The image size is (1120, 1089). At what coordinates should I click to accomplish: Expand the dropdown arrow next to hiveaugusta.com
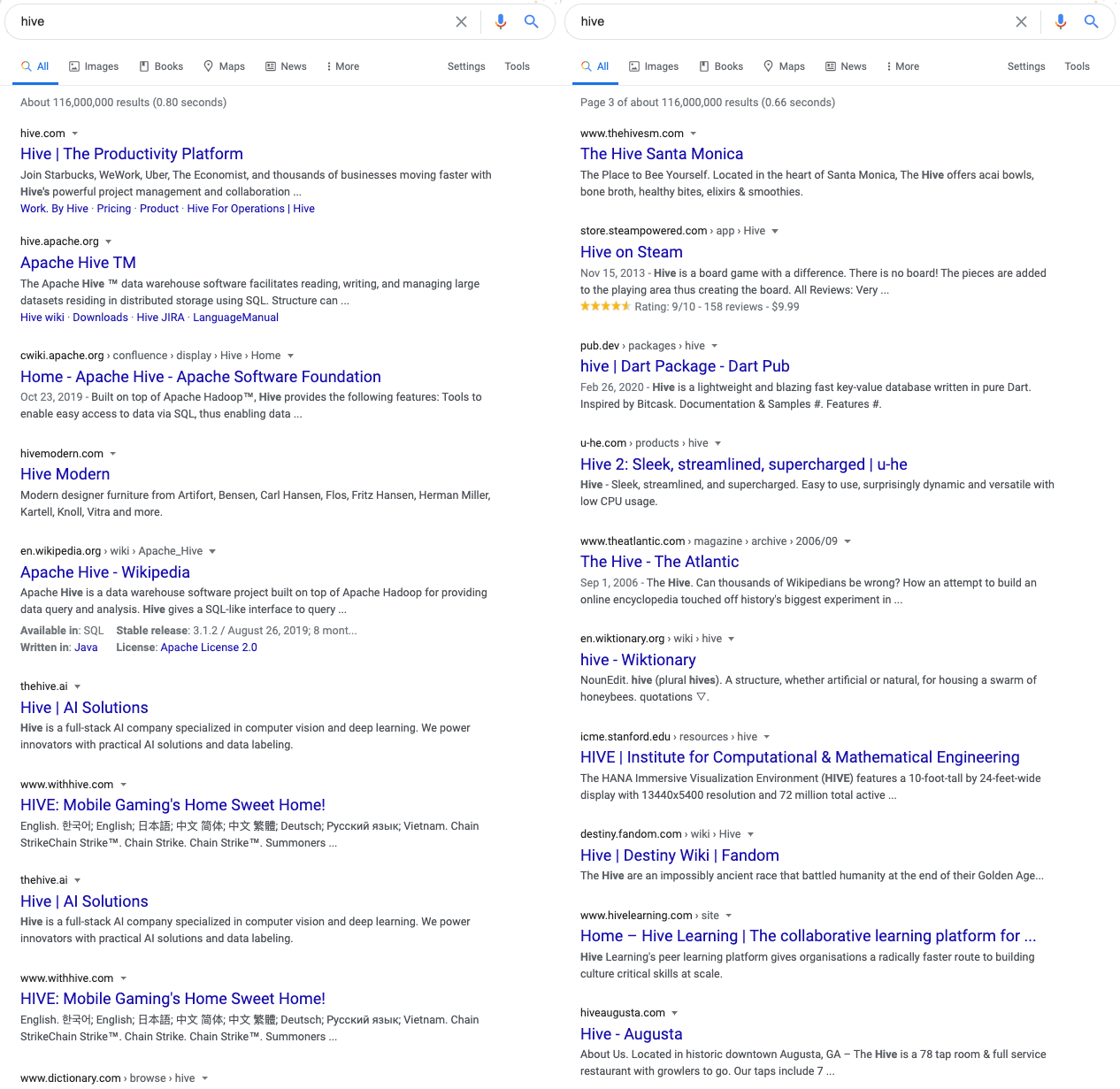click(674, 1013)
